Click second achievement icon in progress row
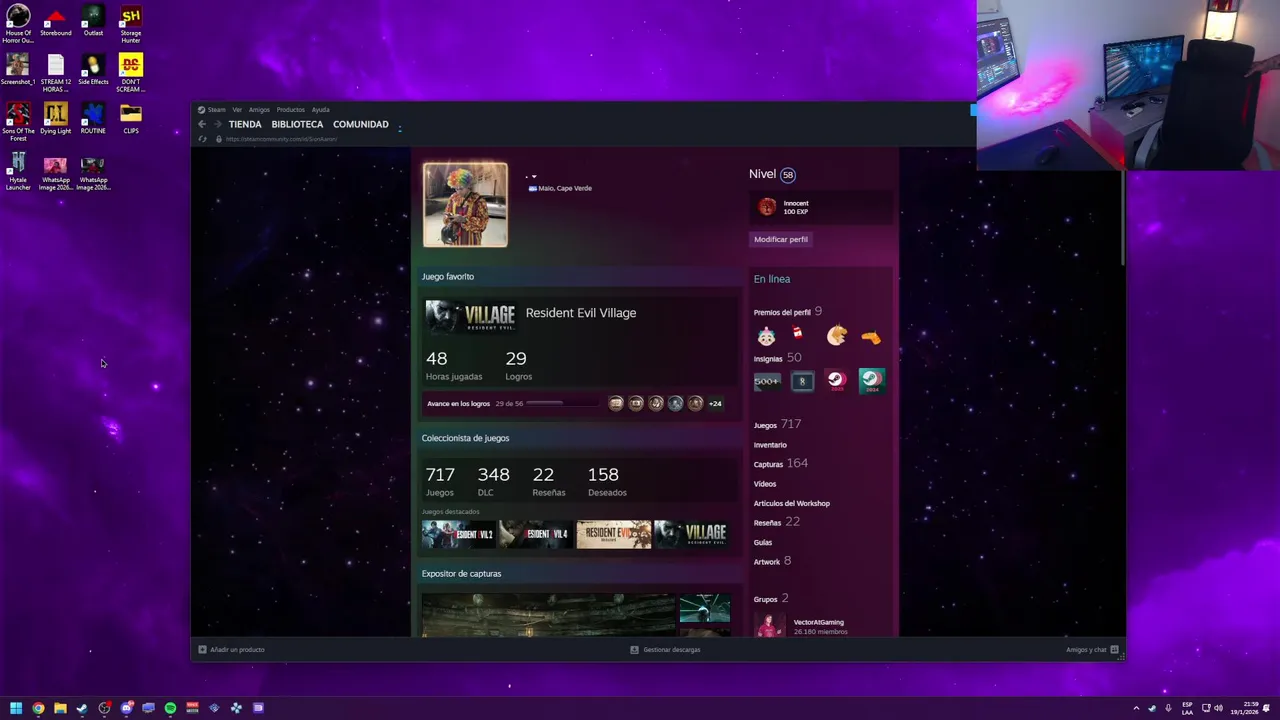Image resolution: width=1280 pixels, height=720 pixels. pyautogui.click(x=636, y=403)
